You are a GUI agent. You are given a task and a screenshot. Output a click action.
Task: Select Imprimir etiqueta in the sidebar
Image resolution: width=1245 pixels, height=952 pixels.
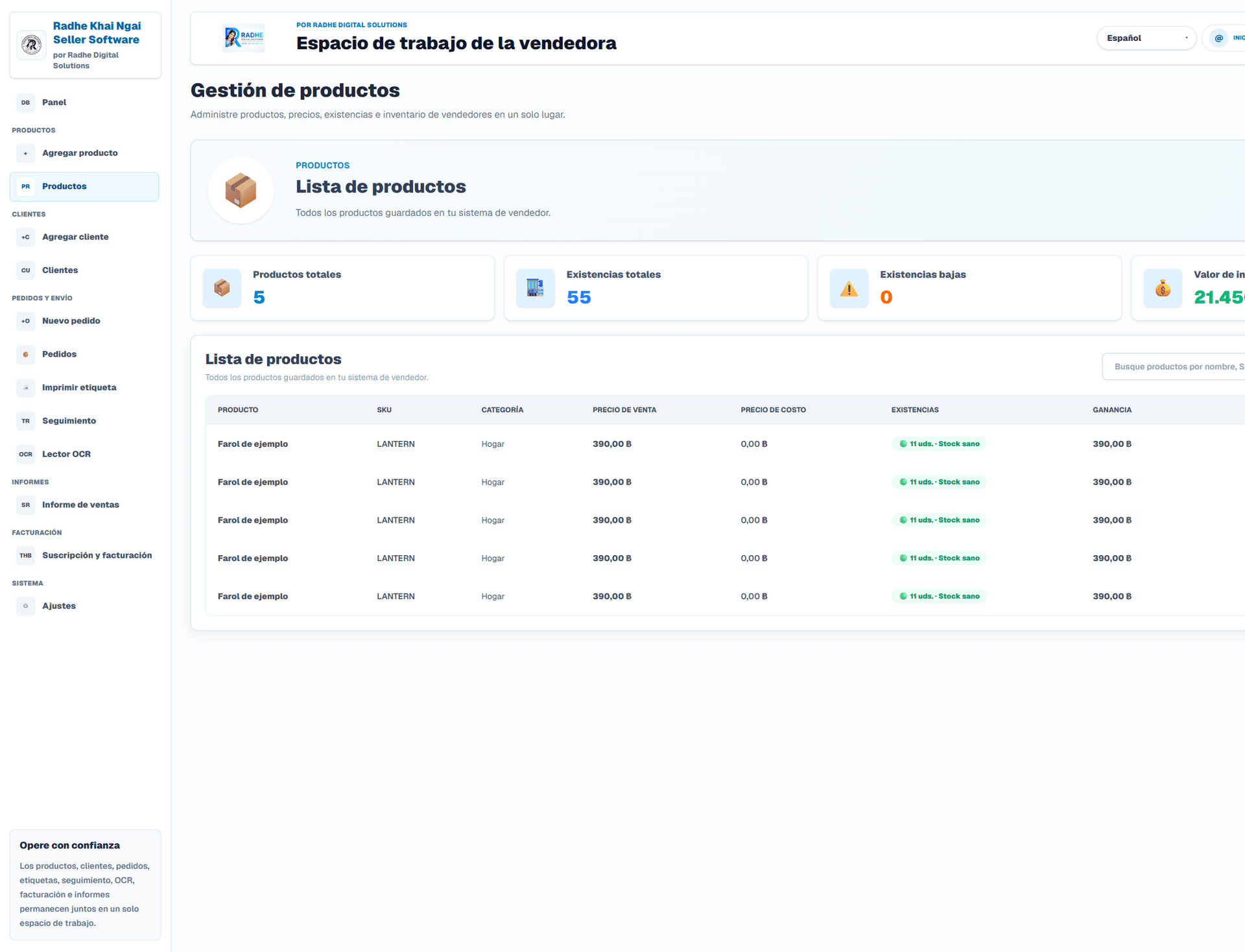[84, 388]
